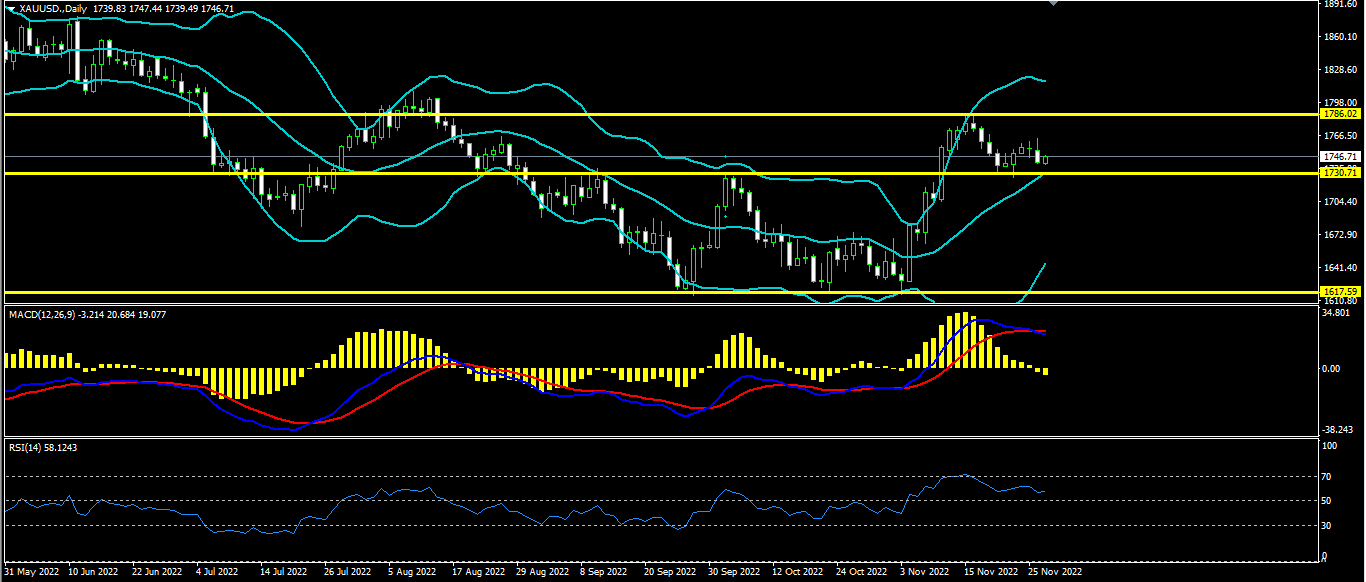Click the -38.243 MACD scale value
The width and height of the screenshot is (1366, 582).
tap(1337, 430)
